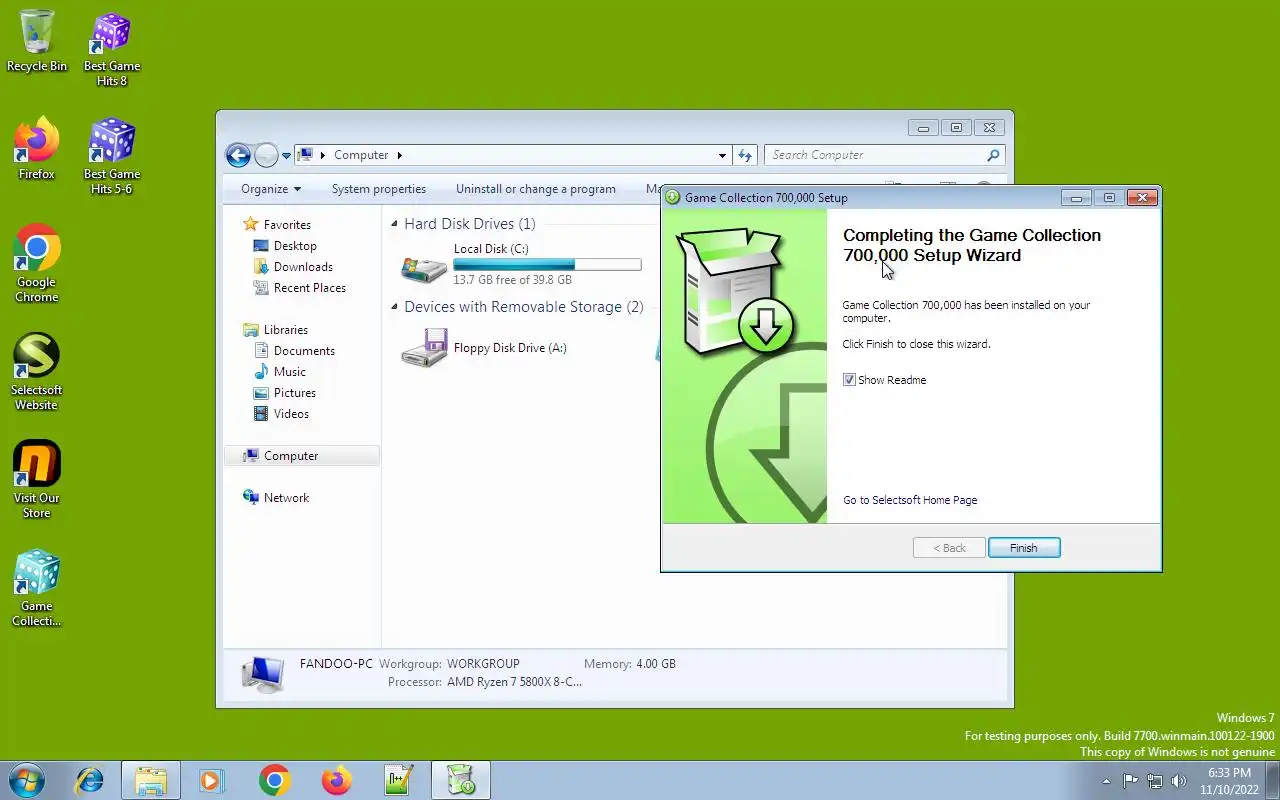Collapse Devices with Removable Storage group
The height and width of the screenshot is (800, 1280).
tap(394, 308)
